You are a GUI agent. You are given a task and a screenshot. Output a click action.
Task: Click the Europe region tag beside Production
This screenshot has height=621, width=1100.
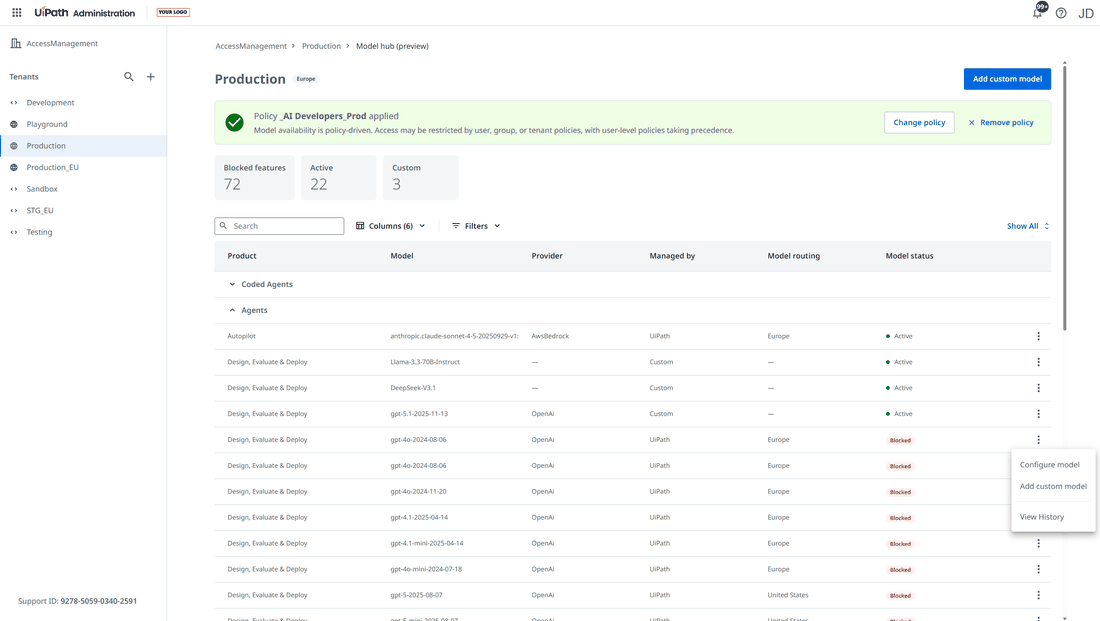click(306, 79)
